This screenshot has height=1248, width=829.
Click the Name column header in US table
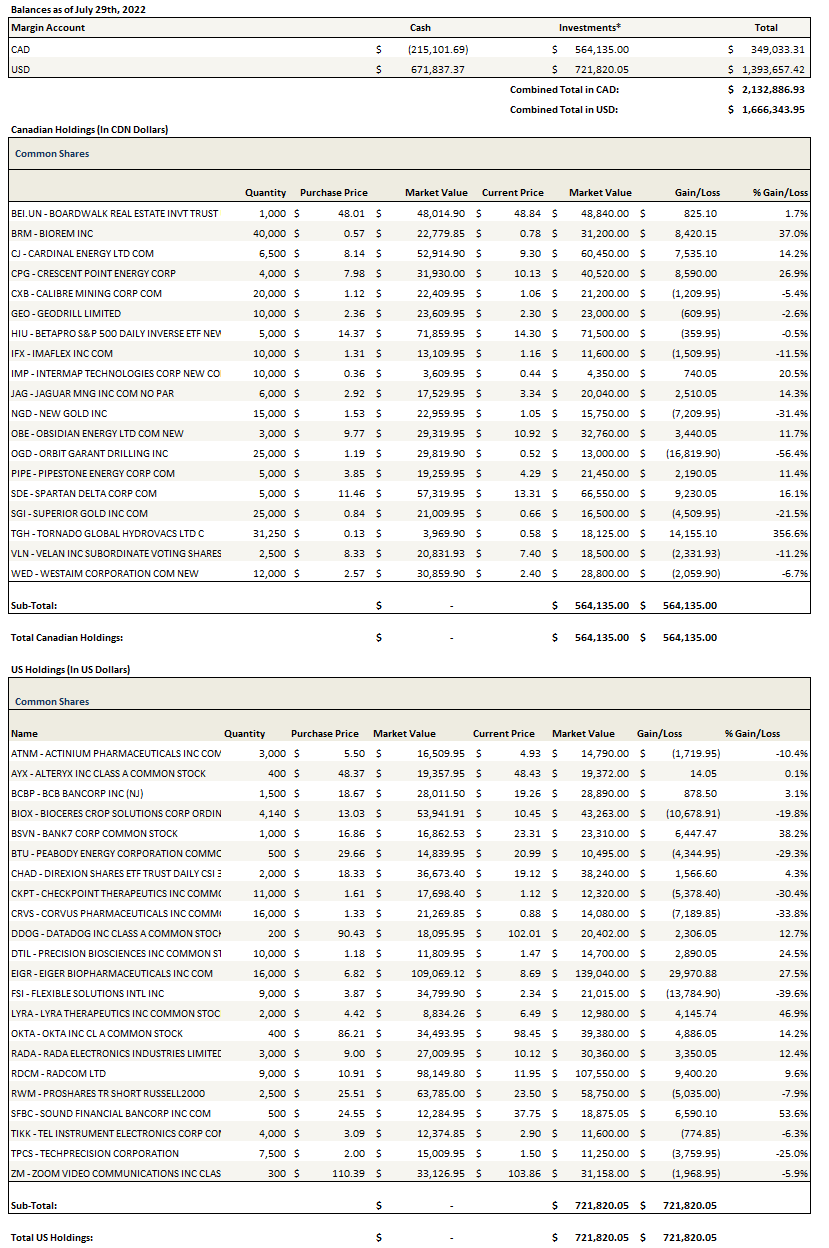point(25,733)
